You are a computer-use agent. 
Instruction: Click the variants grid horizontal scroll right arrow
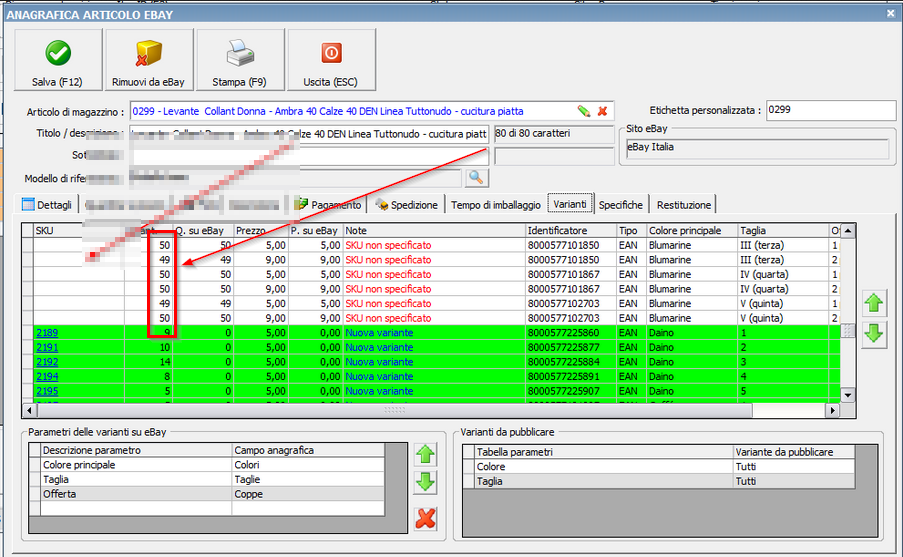[832, 410]
